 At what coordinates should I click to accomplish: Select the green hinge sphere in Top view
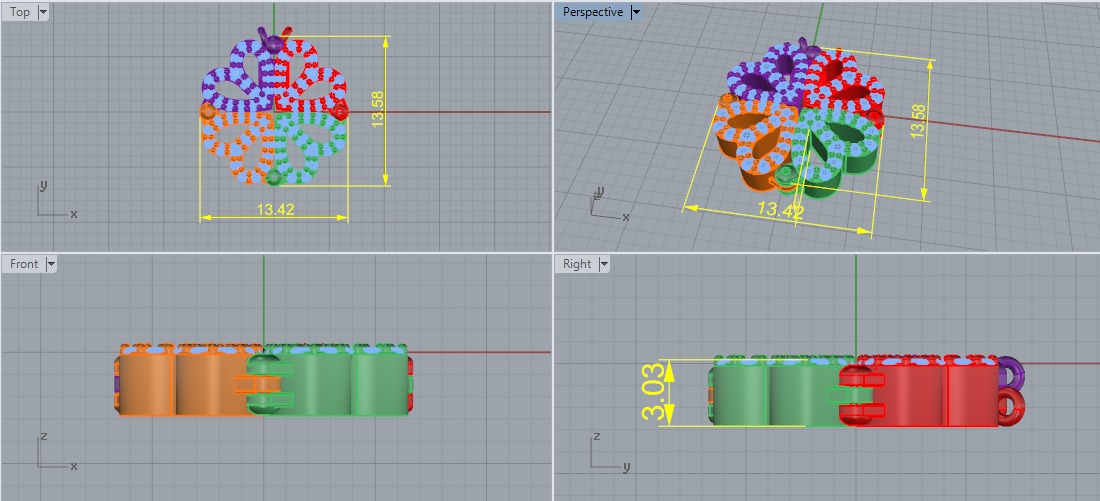[x=274, y=177]
